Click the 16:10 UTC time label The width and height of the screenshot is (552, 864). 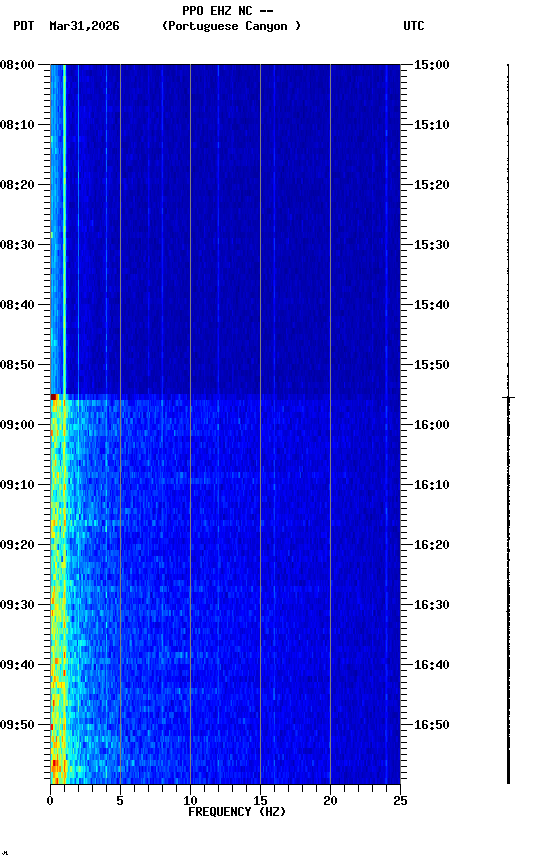click(432, 485)
